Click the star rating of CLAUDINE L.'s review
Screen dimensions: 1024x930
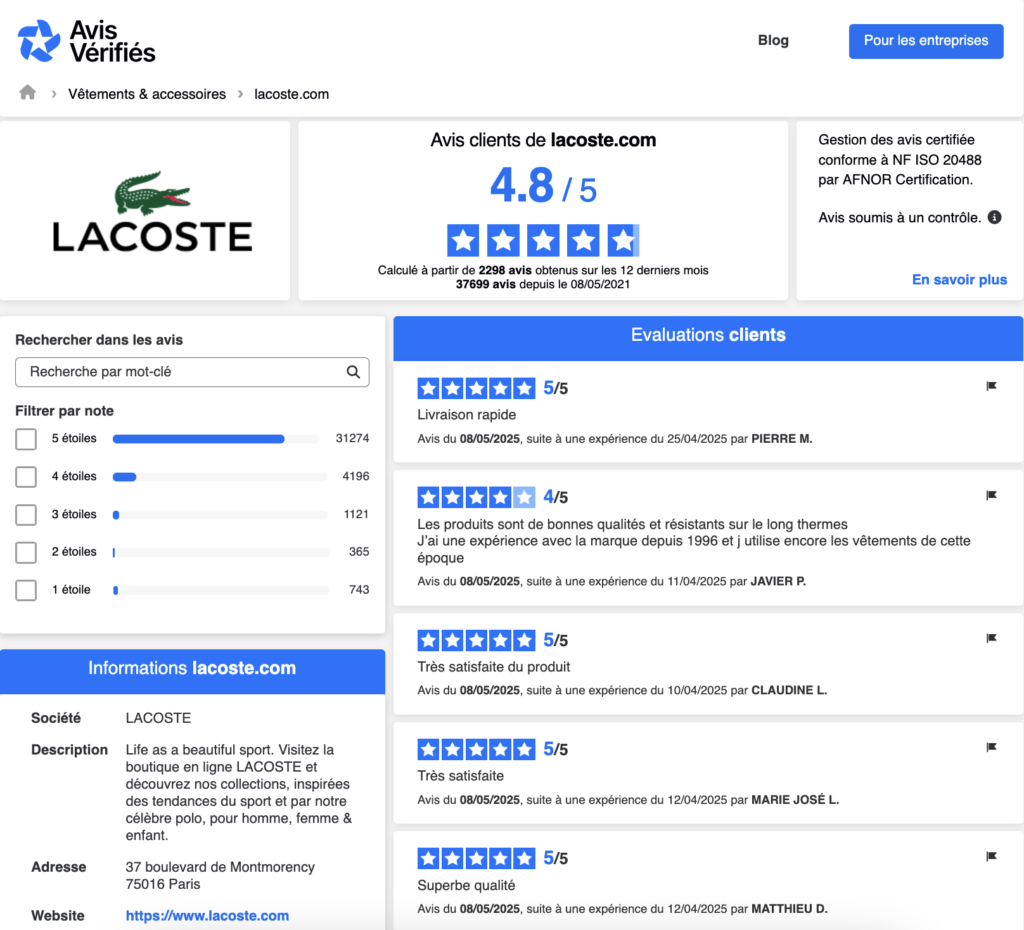pyautogui.click(x=476, y=640)
